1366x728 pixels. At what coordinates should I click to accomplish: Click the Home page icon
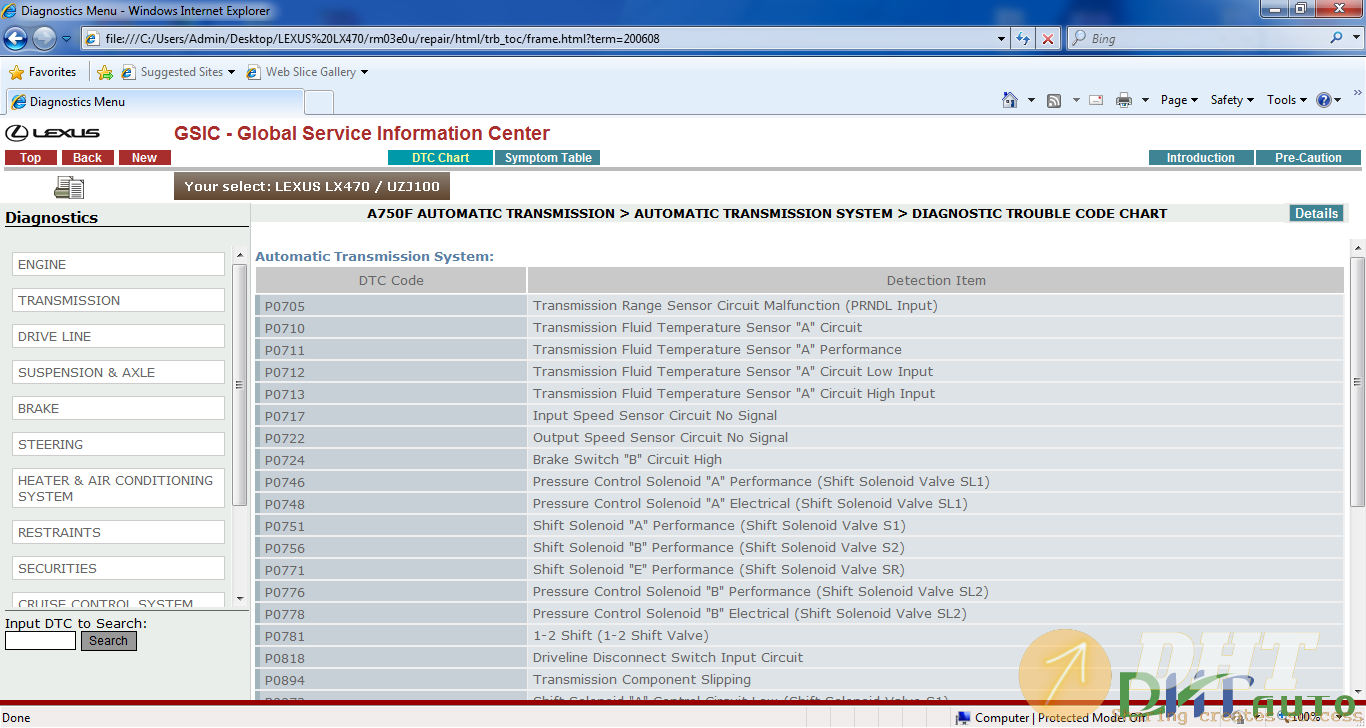point(1010,100)
